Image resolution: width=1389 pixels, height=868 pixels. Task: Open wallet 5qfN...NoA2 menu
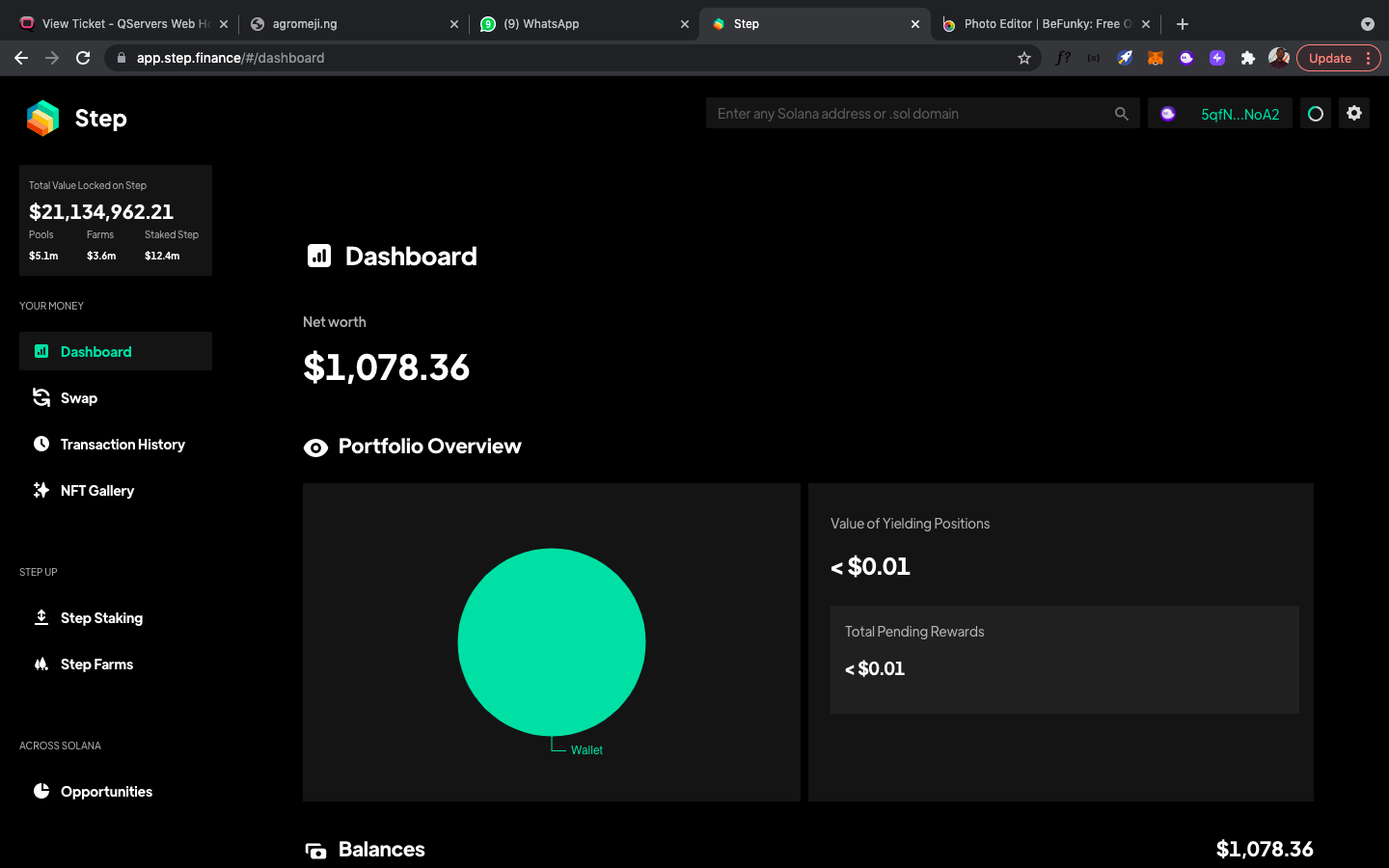tap(1219, 113)
